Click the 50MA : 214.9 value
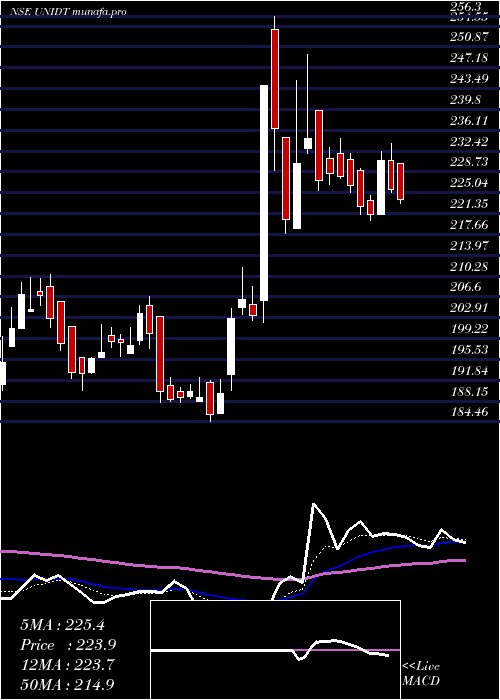Image resolution: width=500 pixels, height=700 pixels. tap(68, 685)
